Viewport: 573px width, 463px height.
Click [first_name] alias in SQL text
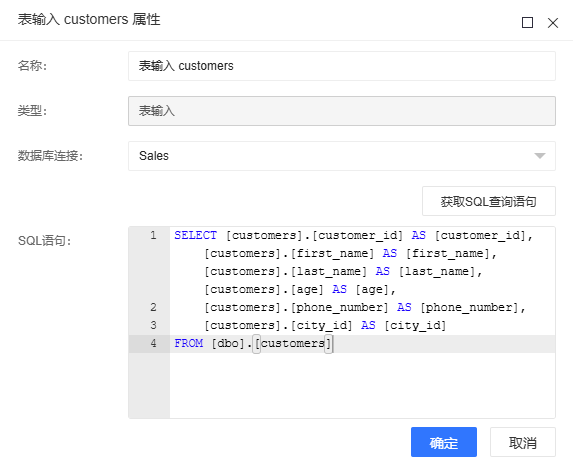(x=448, y=253)
